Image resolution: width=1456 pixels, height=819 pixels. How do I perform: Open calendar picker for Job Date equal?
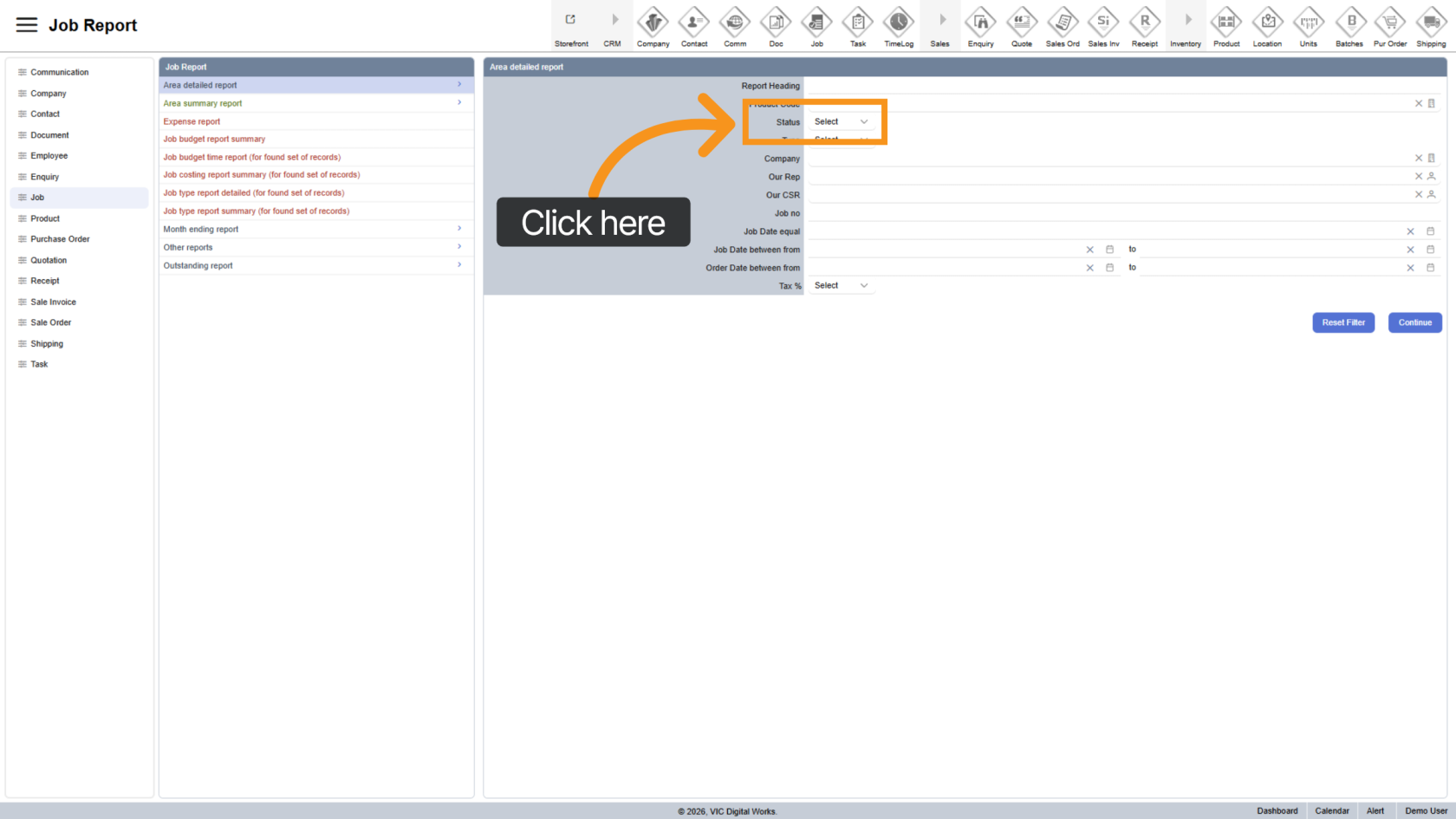pos(1431,231)
